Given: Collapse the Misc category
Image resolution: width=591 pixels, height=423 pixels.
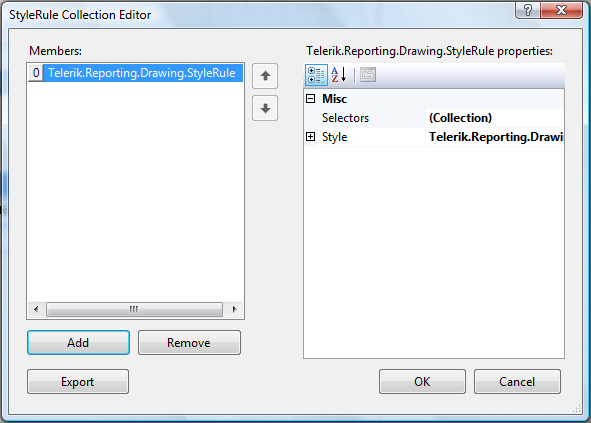Looking at the screenshot, I should [311, 99].
